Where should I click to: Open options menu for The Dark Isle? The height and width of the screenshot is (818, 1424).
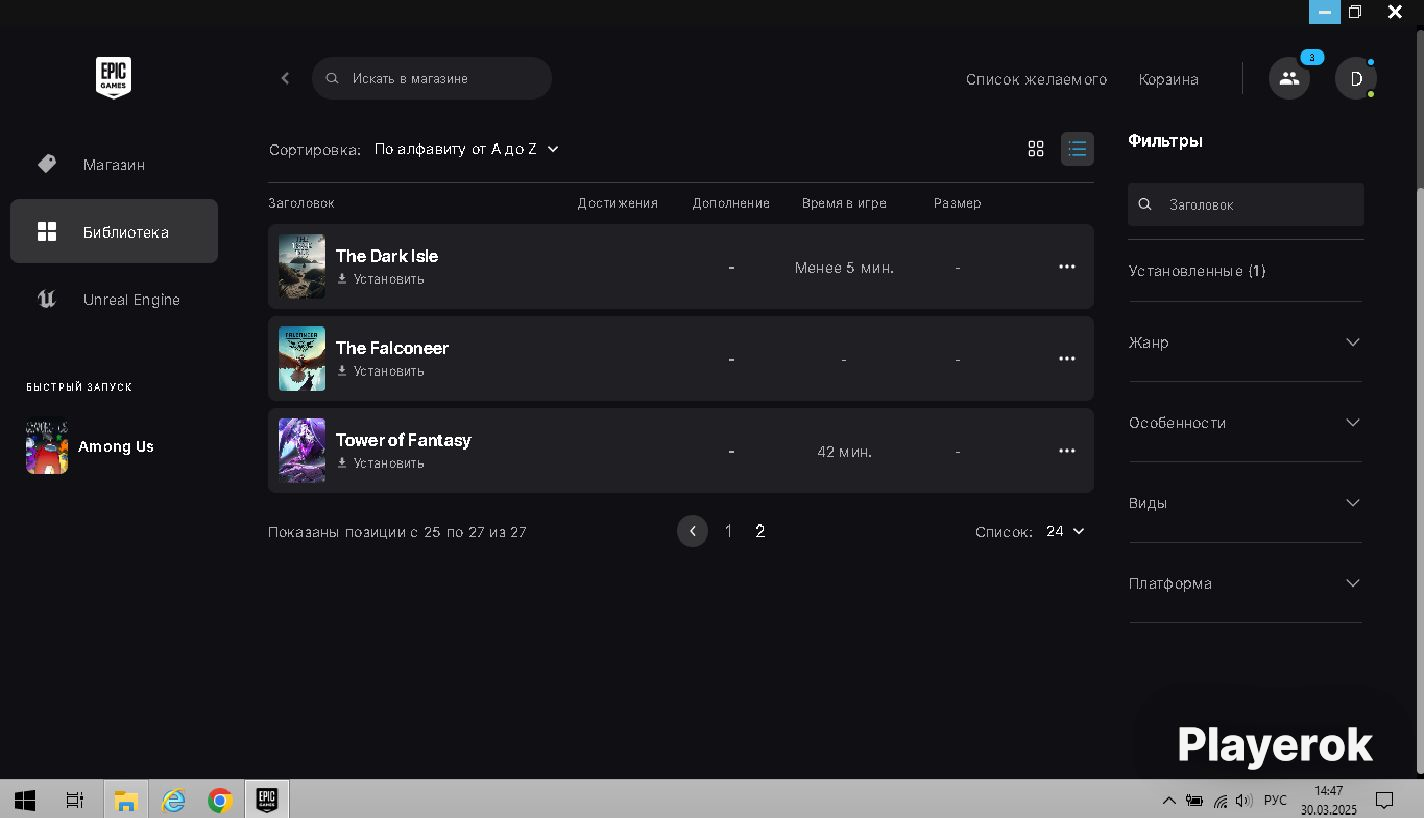(1067, 267)
